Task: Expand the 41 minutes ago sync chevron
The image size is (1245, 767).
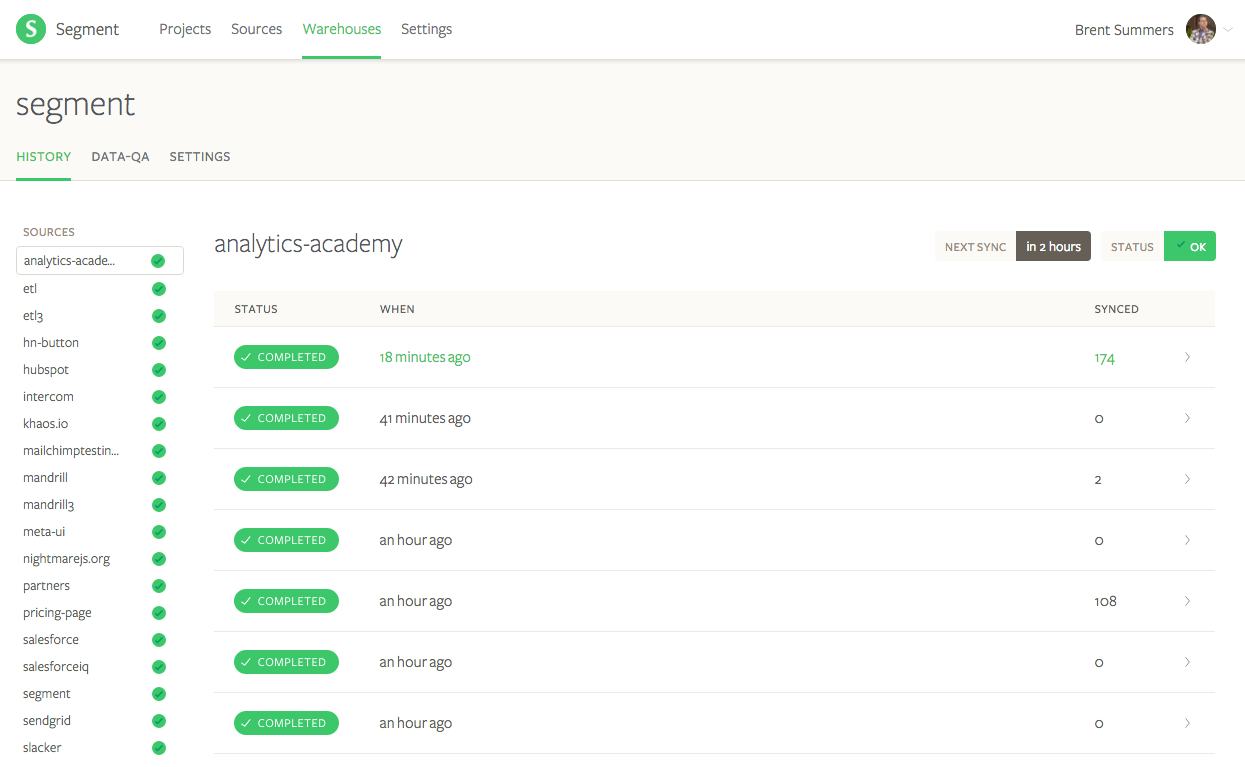Action: pos(1187,418)
